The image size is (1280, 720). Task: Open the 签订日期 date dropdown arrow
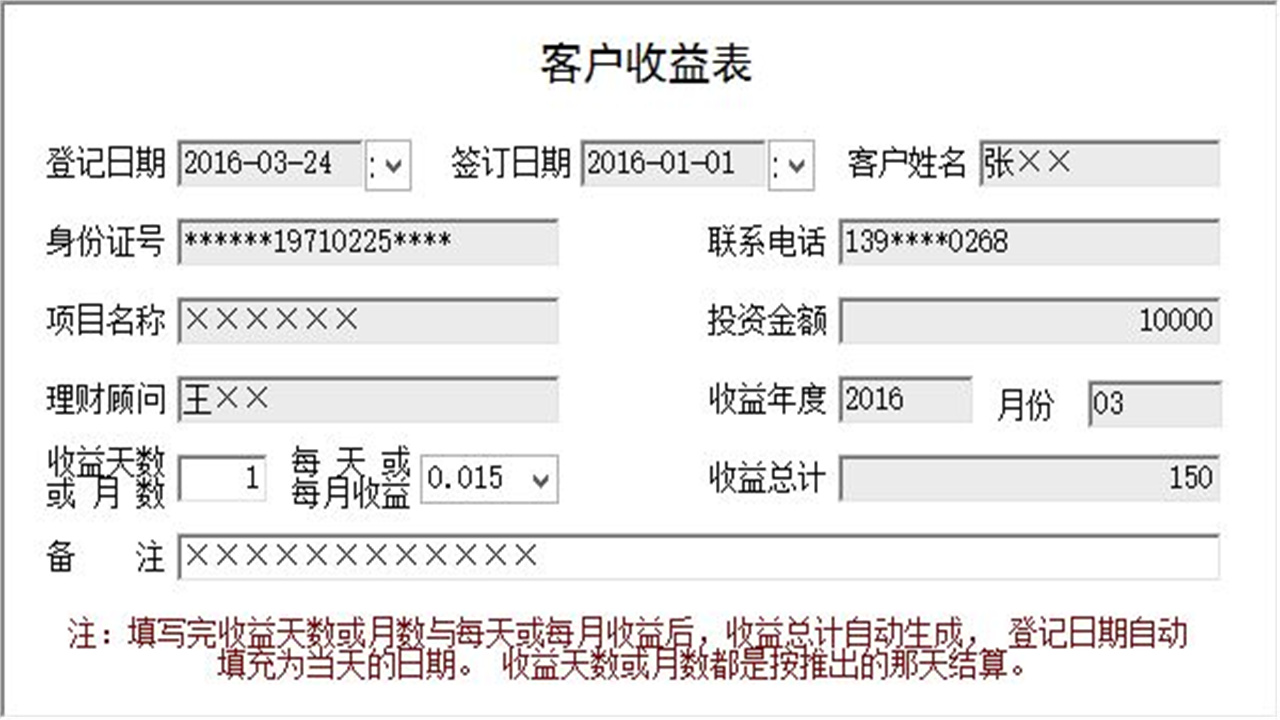(793, 166)
